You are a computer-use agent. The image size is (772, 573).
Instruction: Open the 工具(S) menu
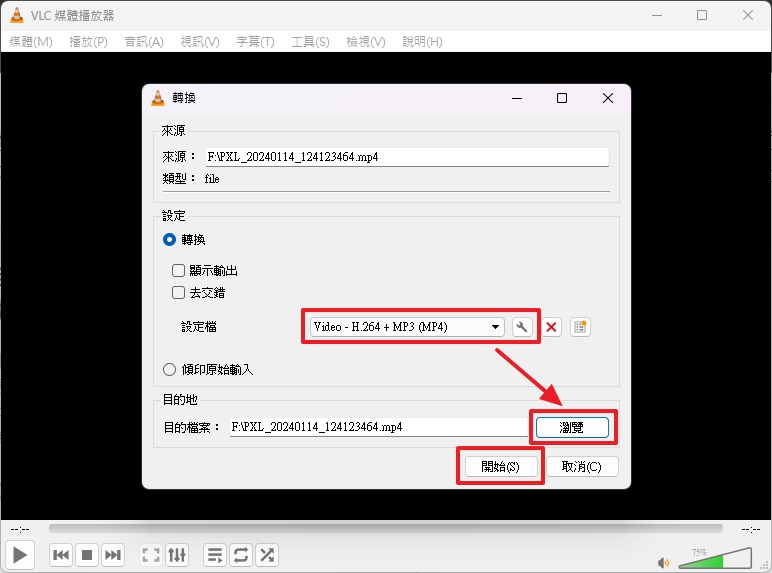click(x=310, y=41)
